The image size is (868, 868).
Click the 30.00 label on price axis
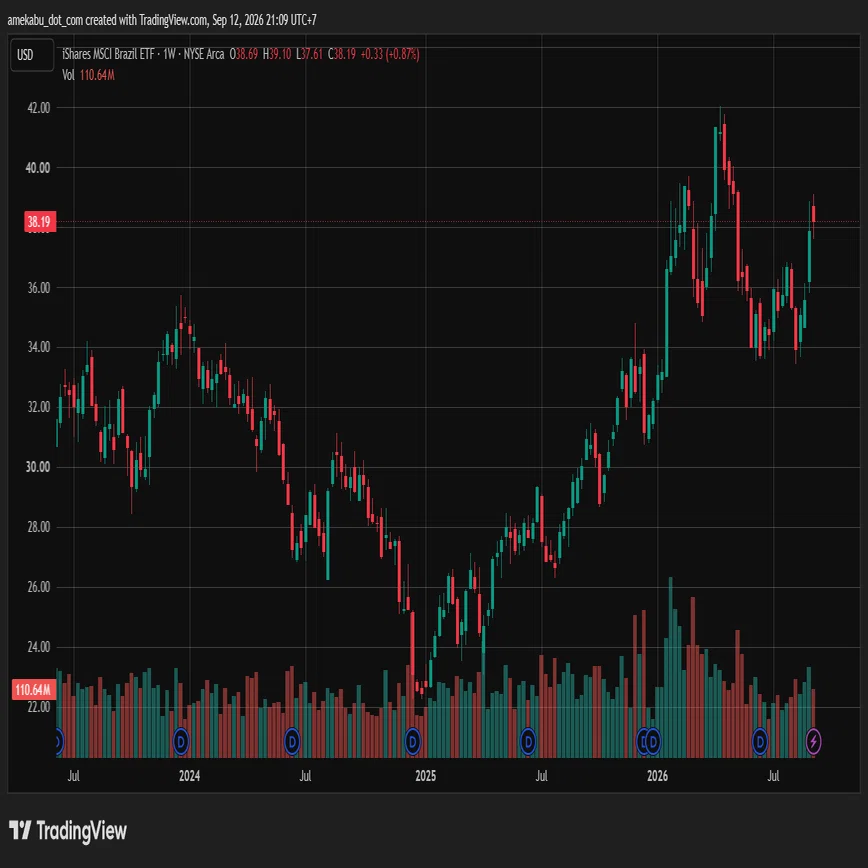pos(38,467)
